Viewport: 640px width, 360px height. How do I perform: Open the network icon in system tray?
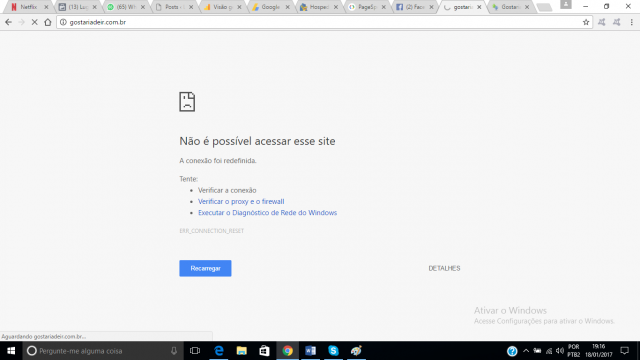click(549, 351)
